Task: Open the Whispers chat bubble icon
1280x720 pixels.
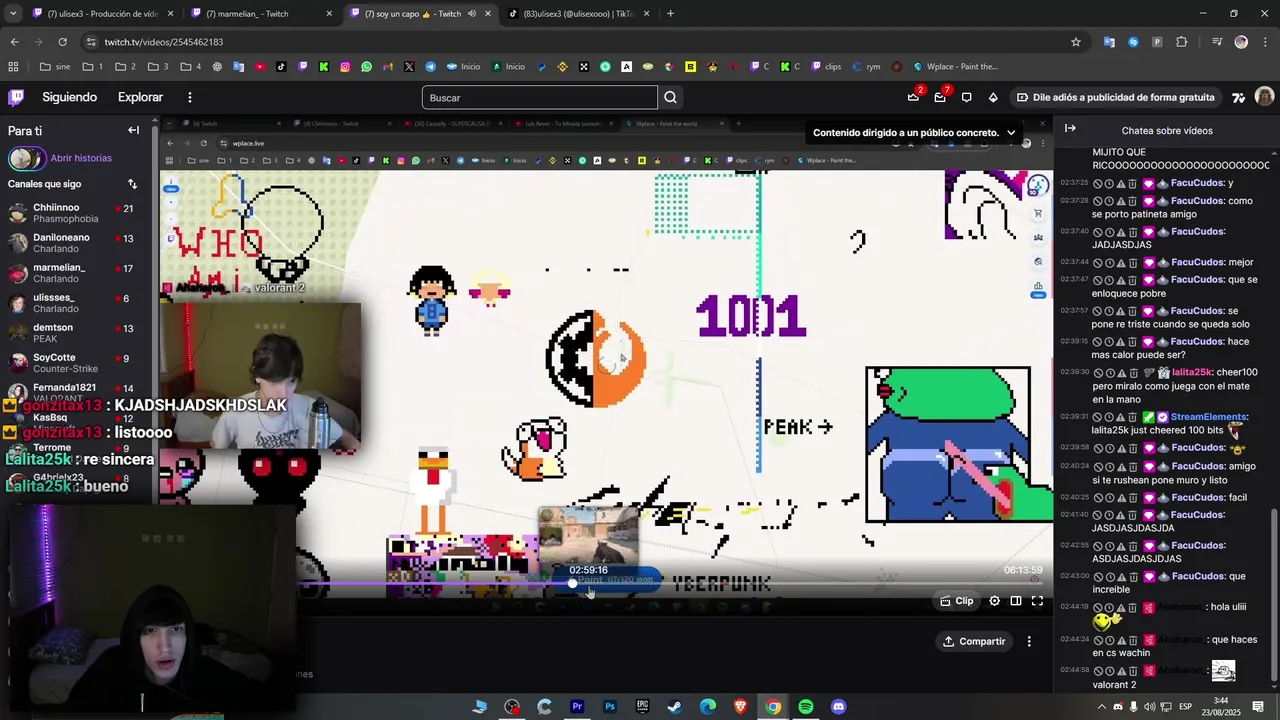Action: coord(966,97)
